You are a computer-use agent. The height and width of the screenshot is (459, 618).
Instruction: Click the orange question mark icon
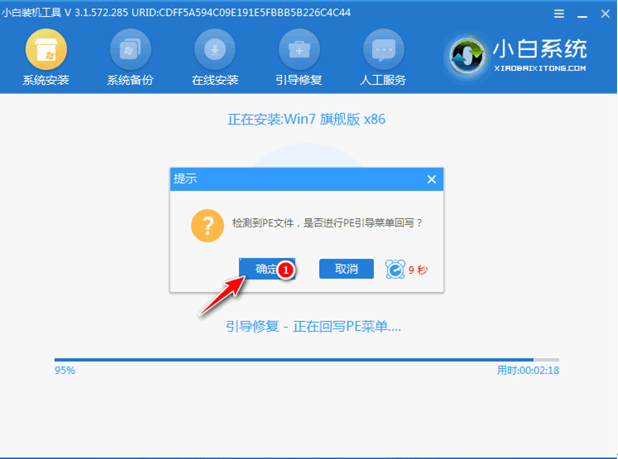coord(207,224)
